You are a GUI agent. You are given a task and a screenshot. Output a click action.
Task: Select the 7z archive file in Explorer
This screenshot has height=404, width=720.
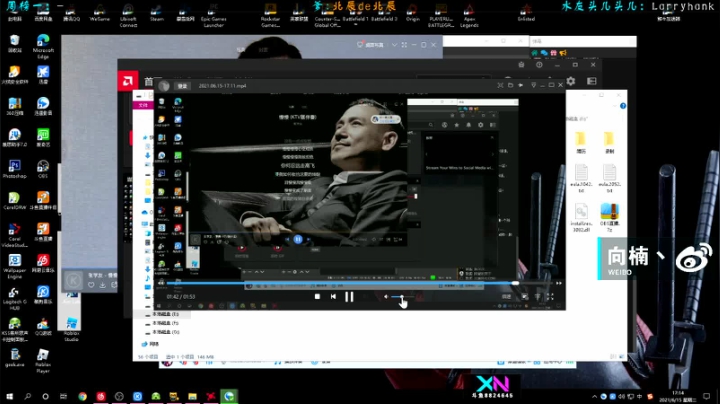point(609,218)
